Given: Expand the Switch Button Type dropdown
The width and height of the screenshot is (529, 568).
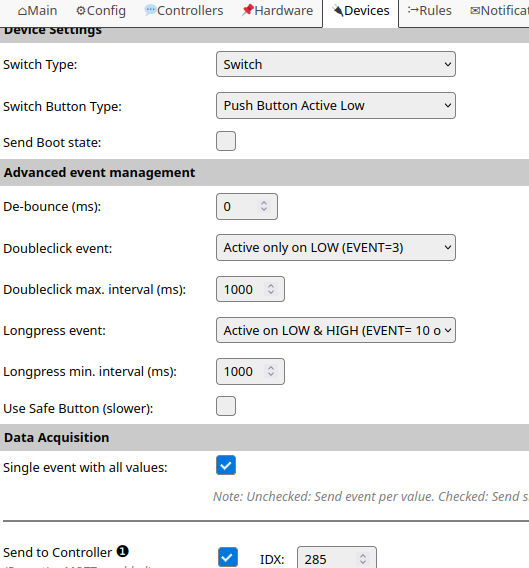Looking at the screenshot, I should pyautogui.click(x=336, y=105).
